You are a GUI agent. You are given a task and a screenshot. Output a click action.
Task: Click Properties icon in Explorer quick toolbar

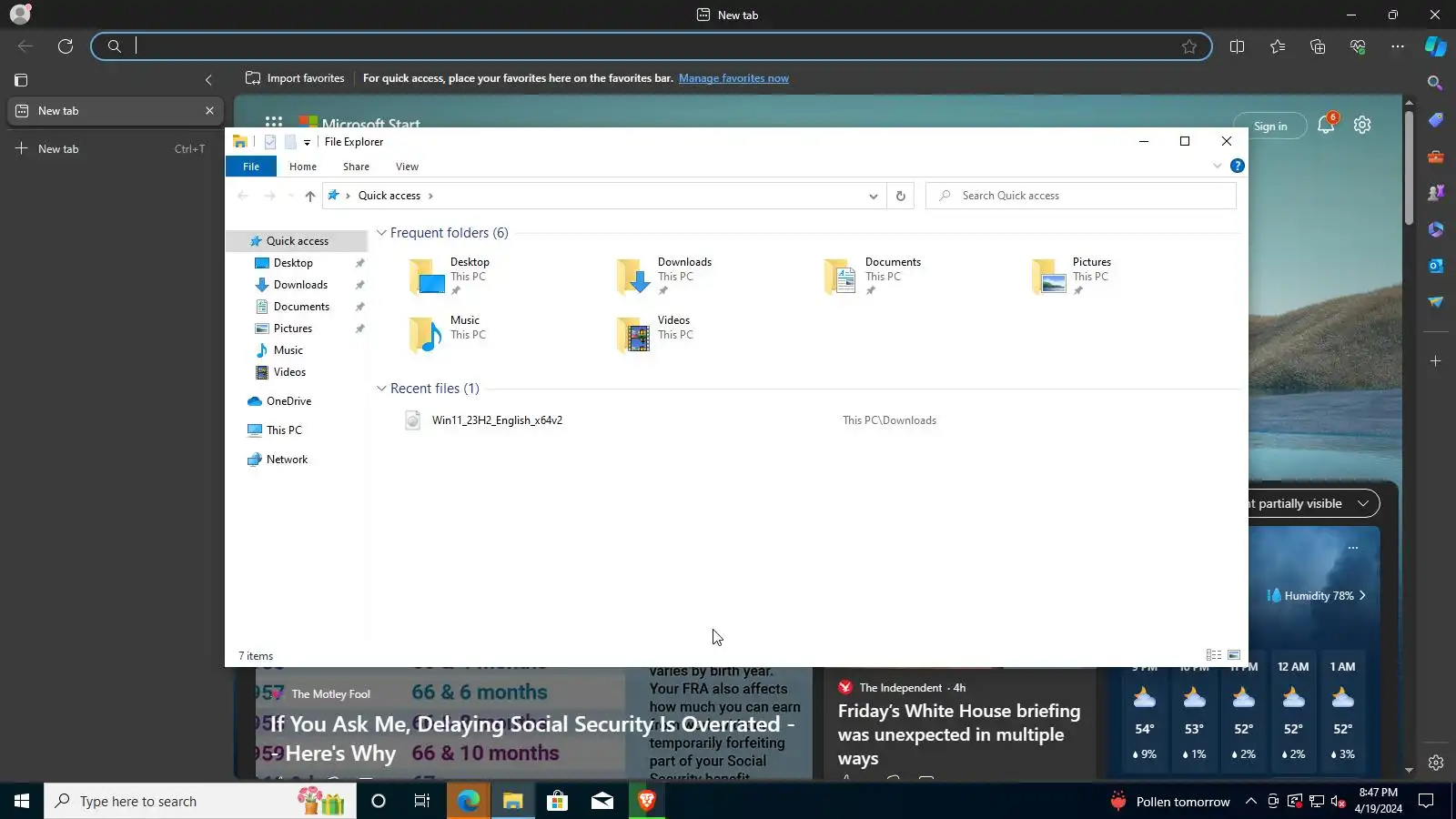coord(270,142)
